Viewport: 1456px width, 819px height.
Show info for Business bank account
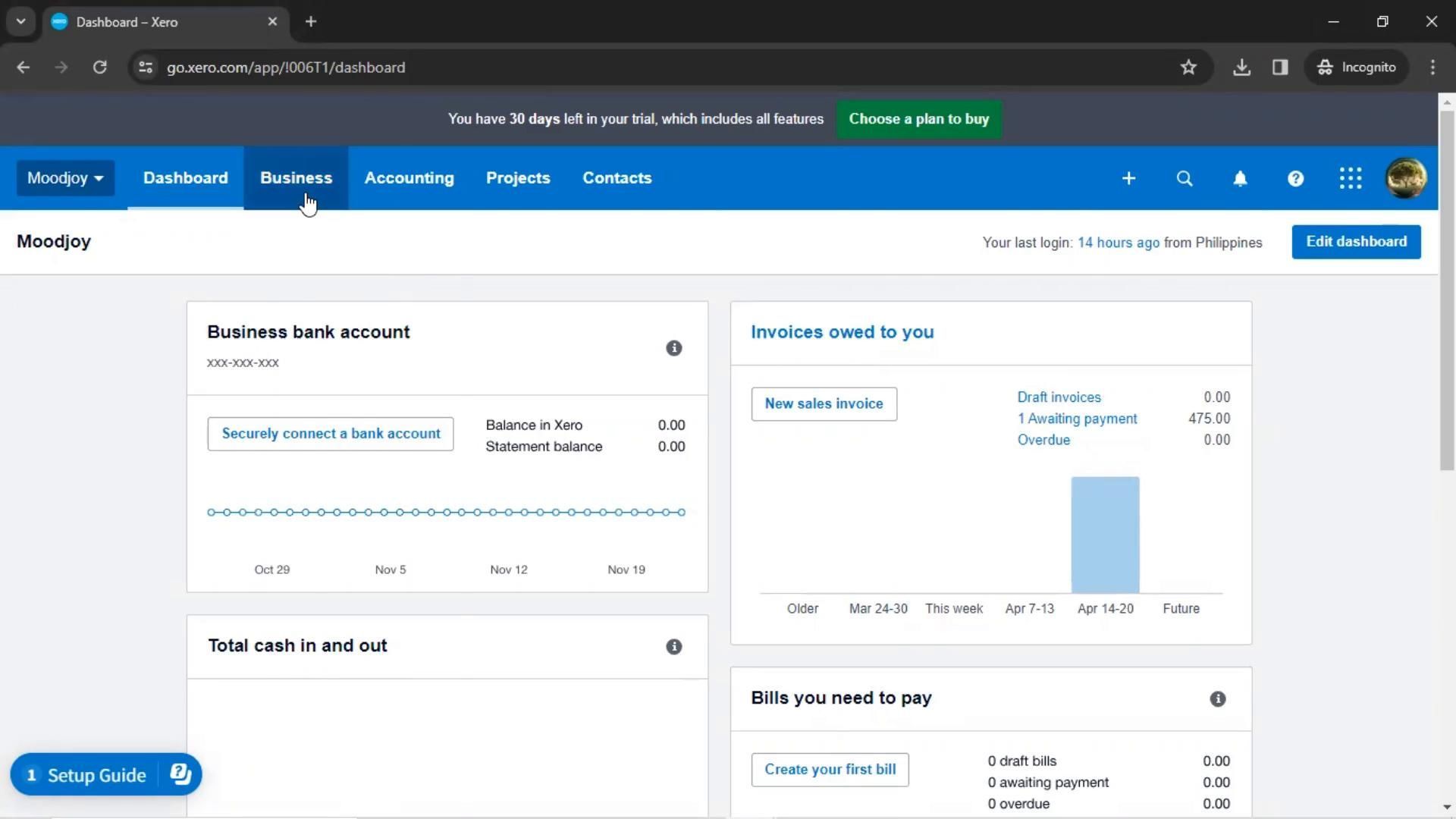(673, 348)
